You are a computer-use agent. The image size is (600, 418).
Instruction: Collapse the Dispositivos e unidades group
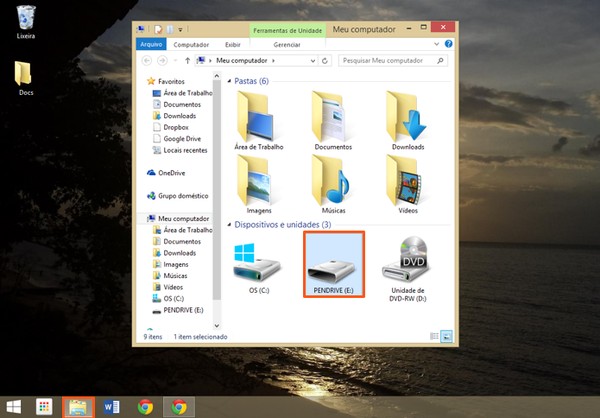229,225
